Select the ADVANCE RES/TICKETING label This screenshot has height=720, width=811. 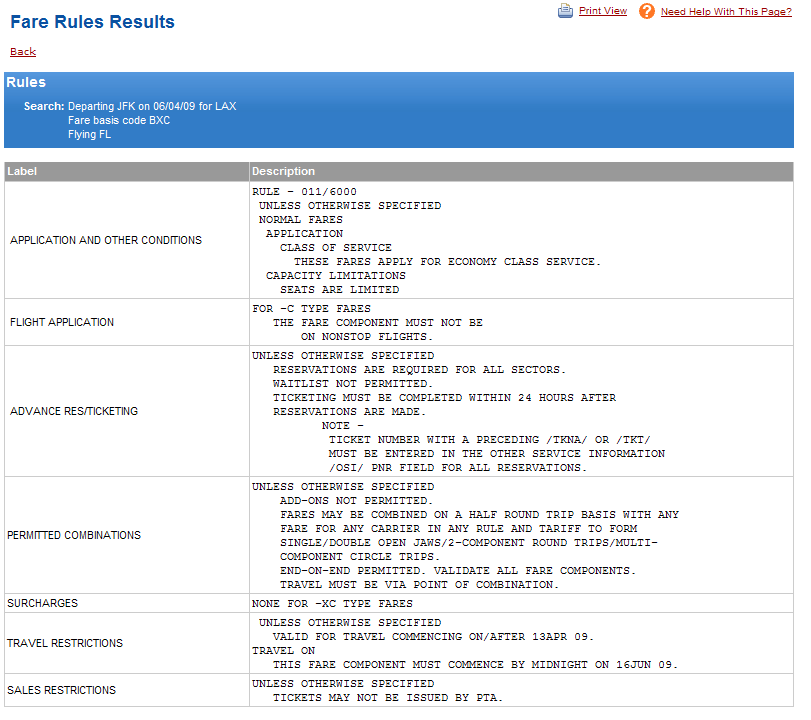74,411
